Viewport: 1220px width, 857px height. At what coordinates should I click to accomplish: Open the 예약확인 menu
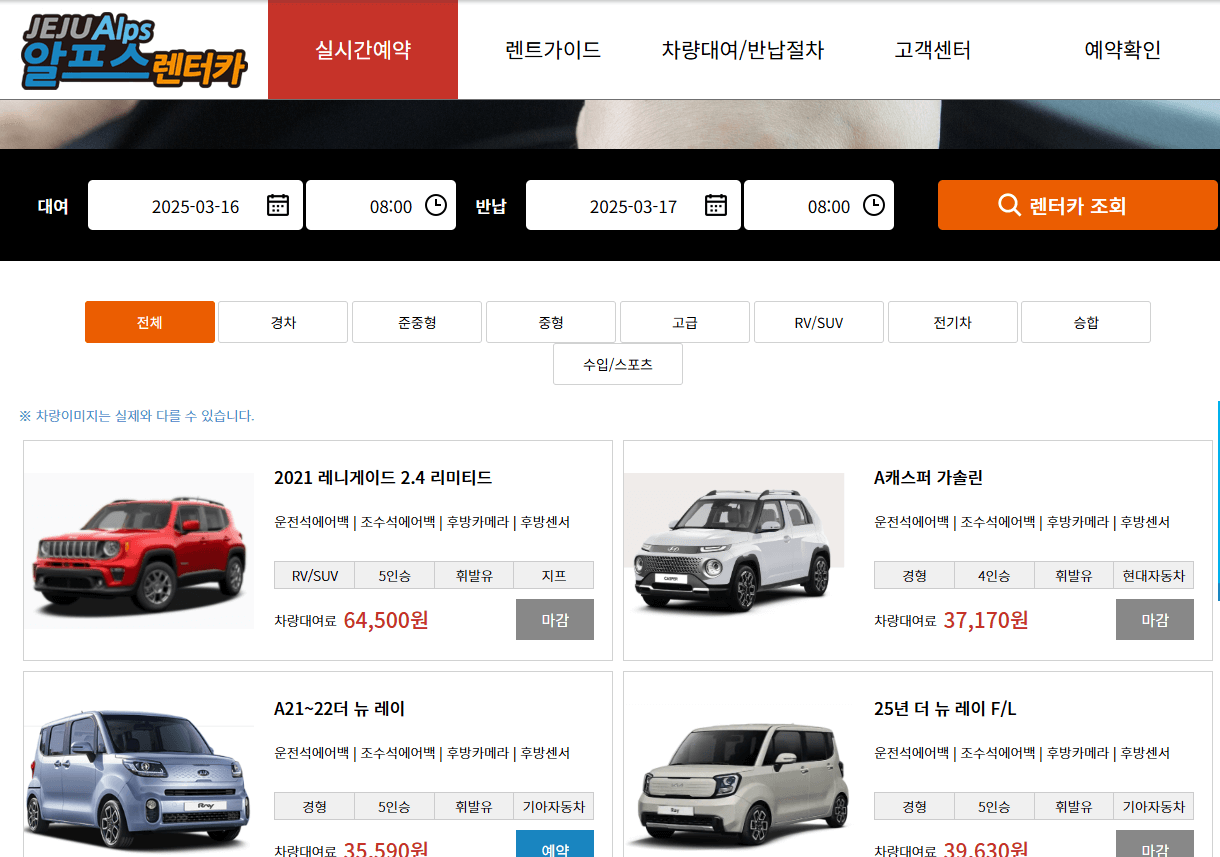pyautogui.click(x=1123, y=50)
